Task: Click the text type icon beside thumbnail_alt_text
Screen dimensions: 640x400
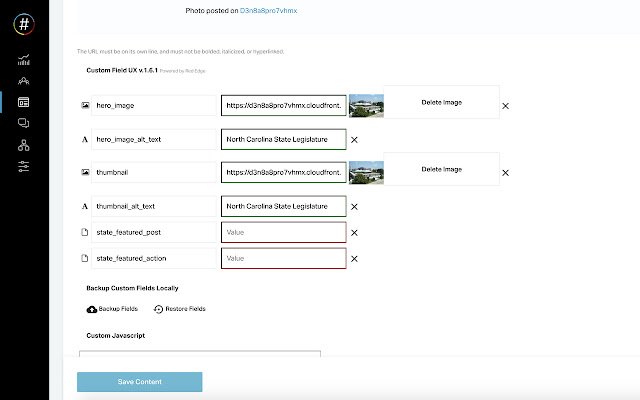Action: (85, 207)
